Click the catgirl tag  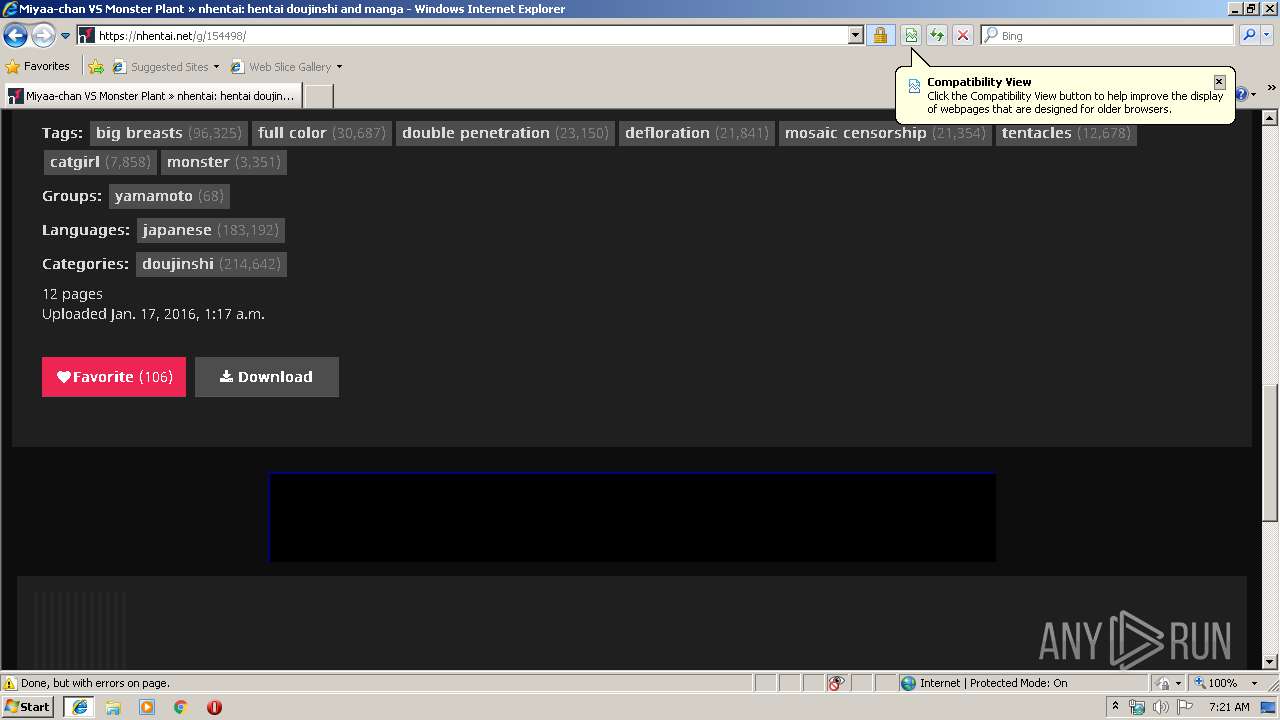point(100,162)
